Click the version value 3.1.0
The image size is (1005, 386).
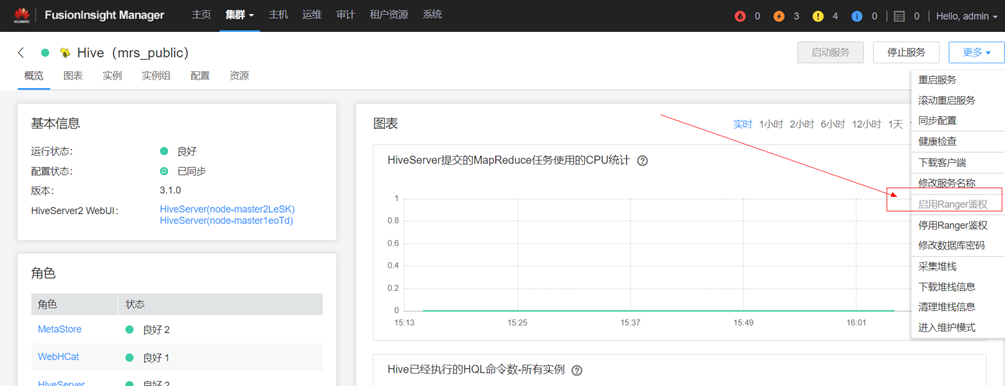pos(170,190)
